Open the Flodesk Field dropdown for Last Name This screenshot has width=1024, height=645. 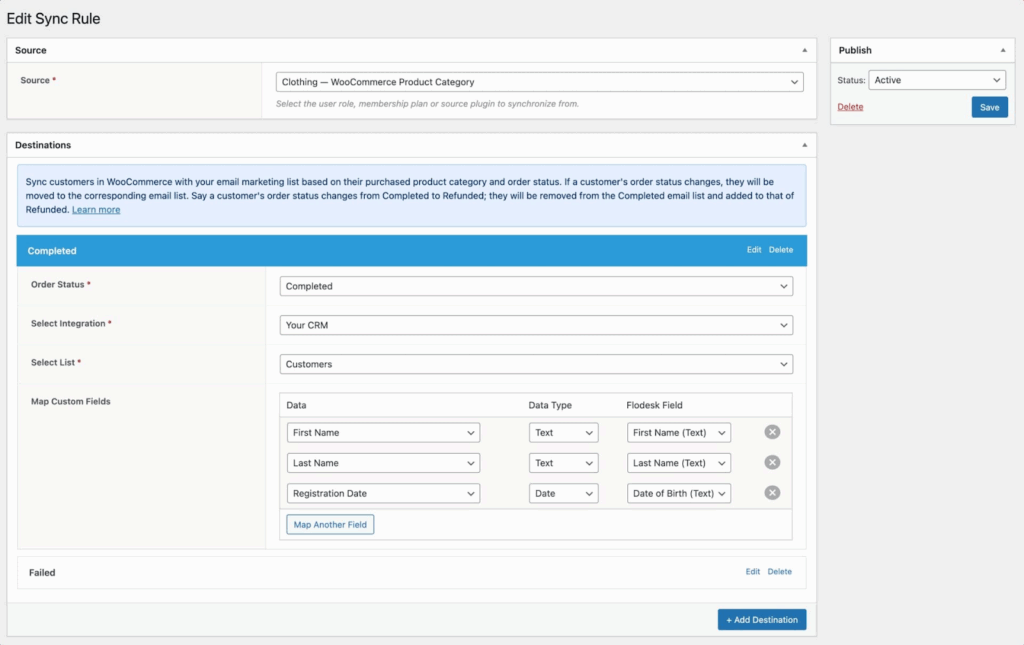point(679,462)
